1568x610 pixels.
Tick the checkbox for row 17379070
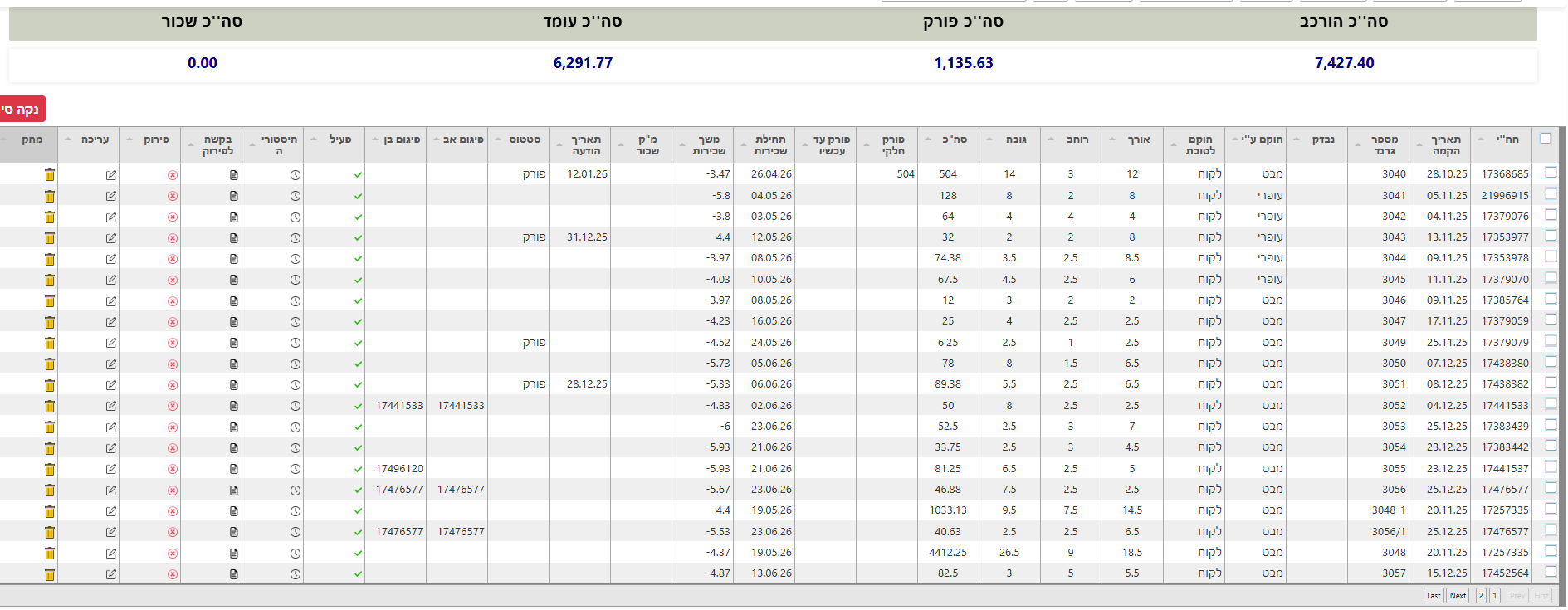(1550, 278)
